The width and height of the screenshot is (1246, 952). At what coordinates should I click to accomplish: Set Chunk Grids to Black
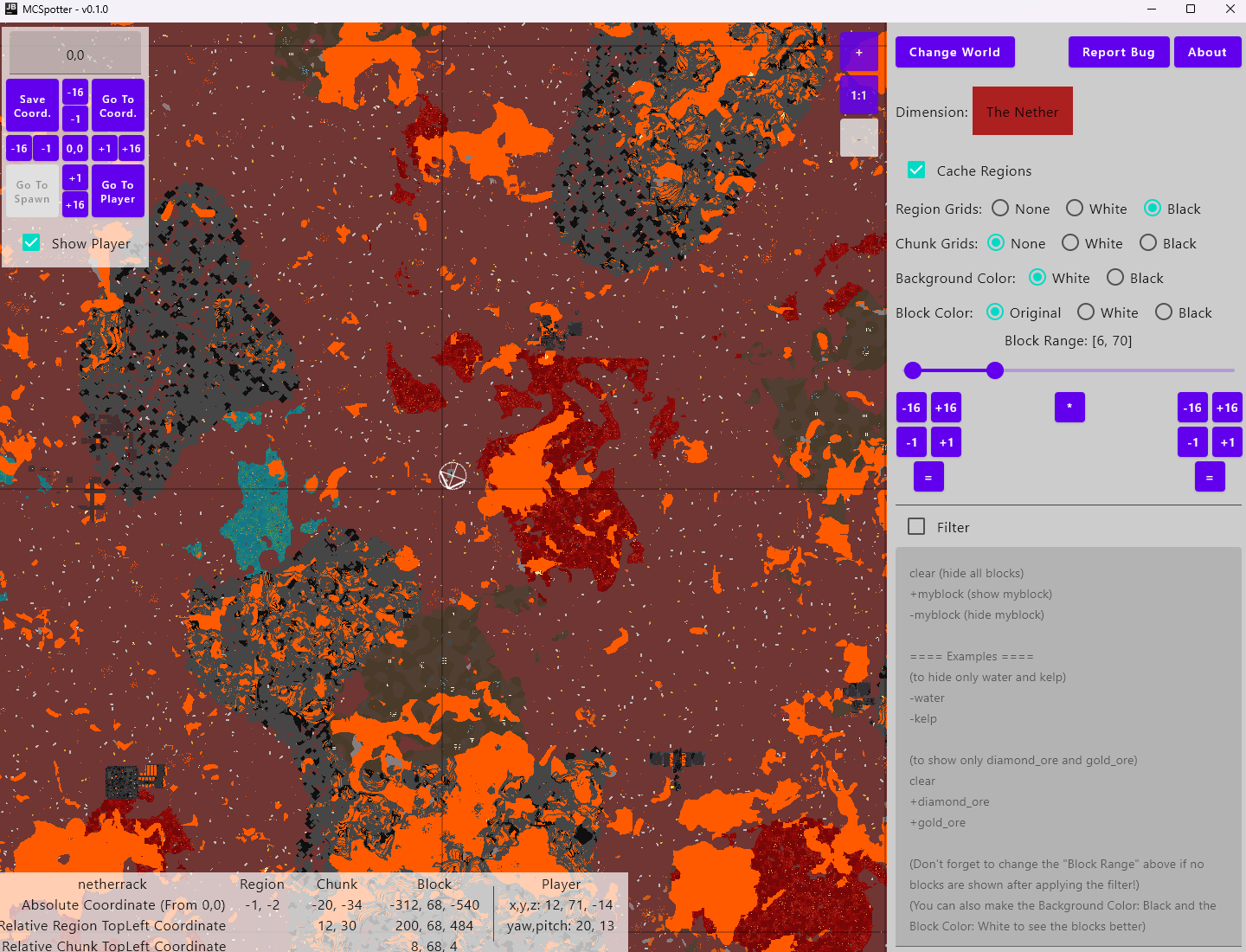[1148, 242]
